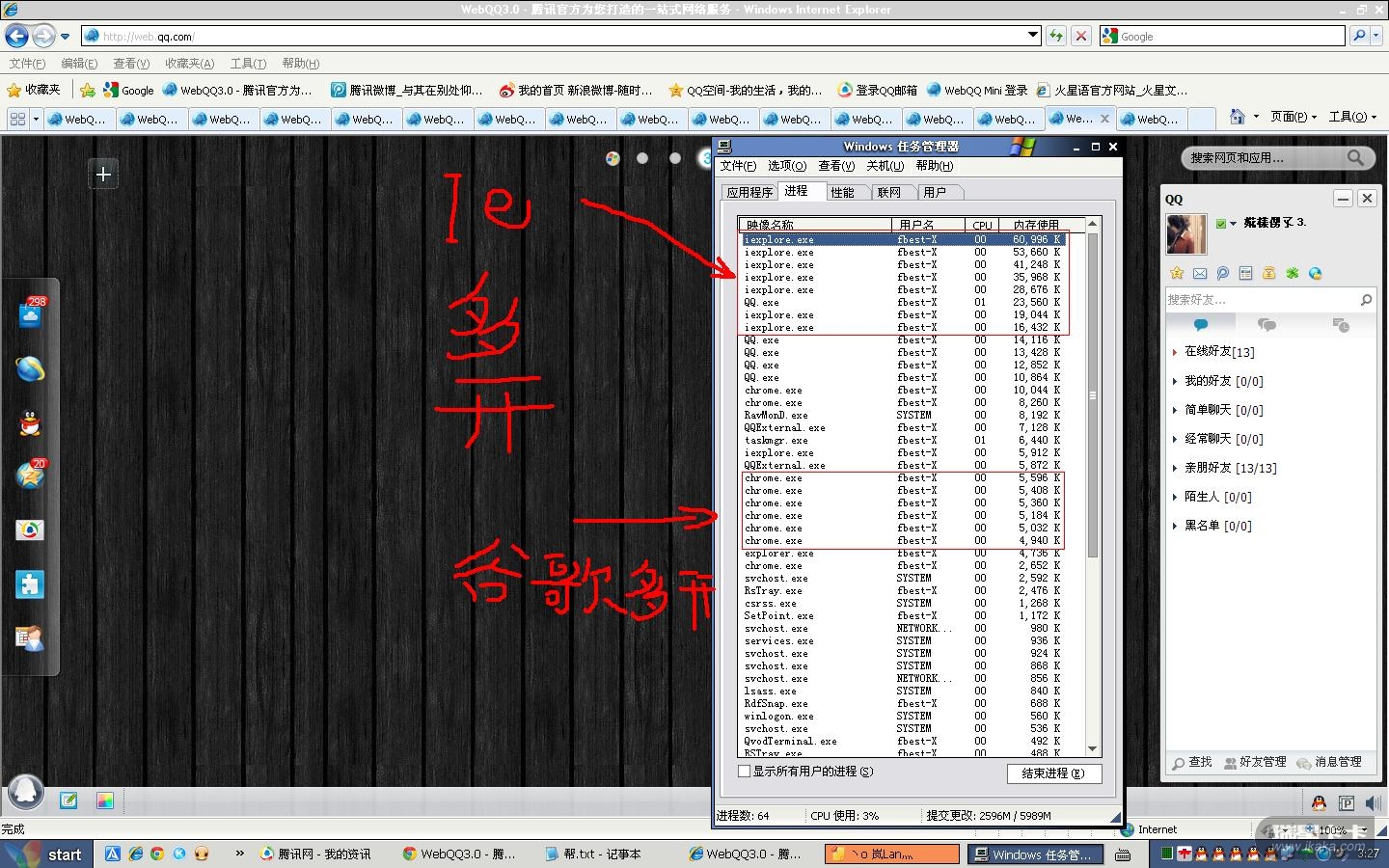1389x868 pixels.
Task: Switch to 应用程序 tab in Task Manager
Action: coord(749,192)
